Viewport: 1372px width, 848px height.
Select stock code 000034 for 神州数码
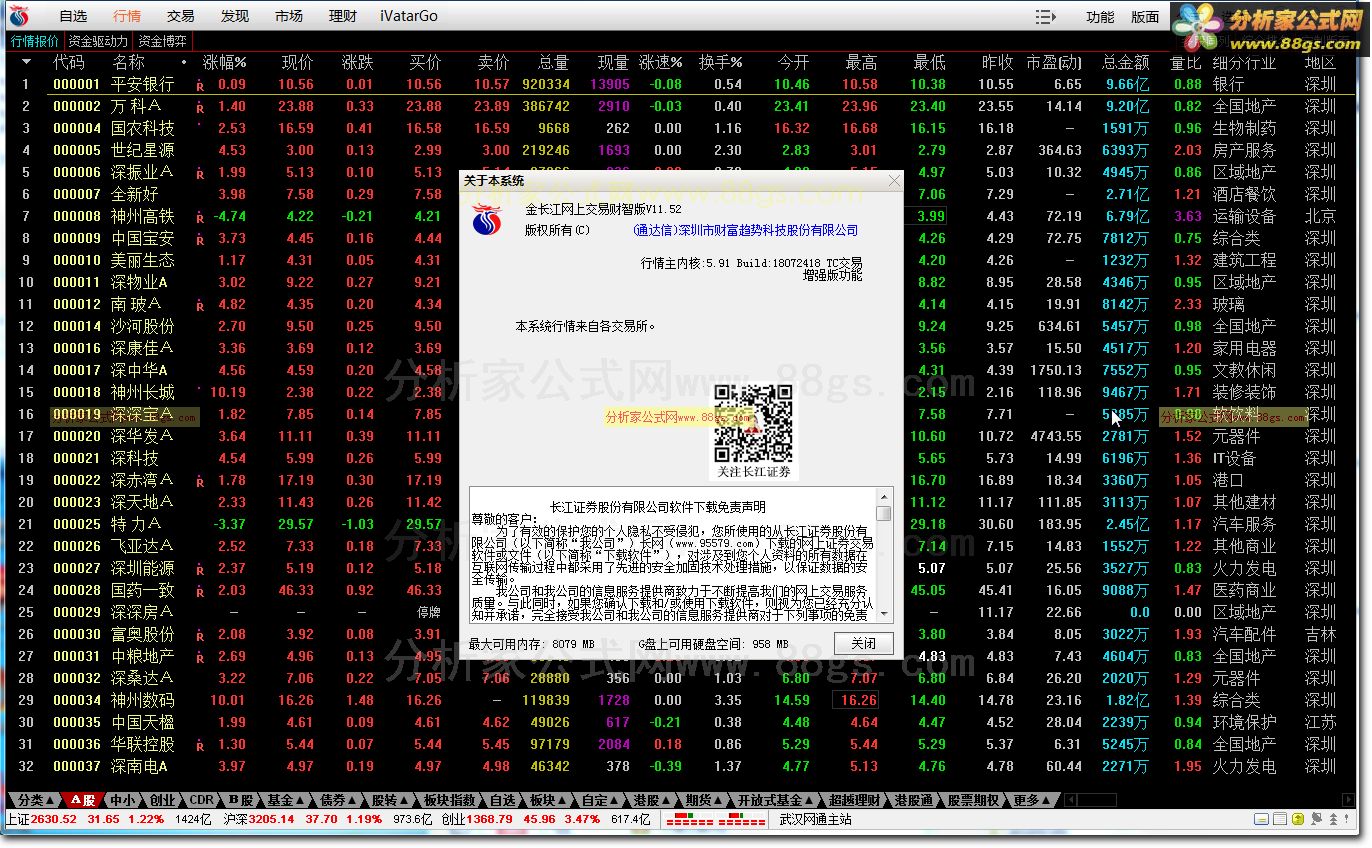tap(77, 700)
